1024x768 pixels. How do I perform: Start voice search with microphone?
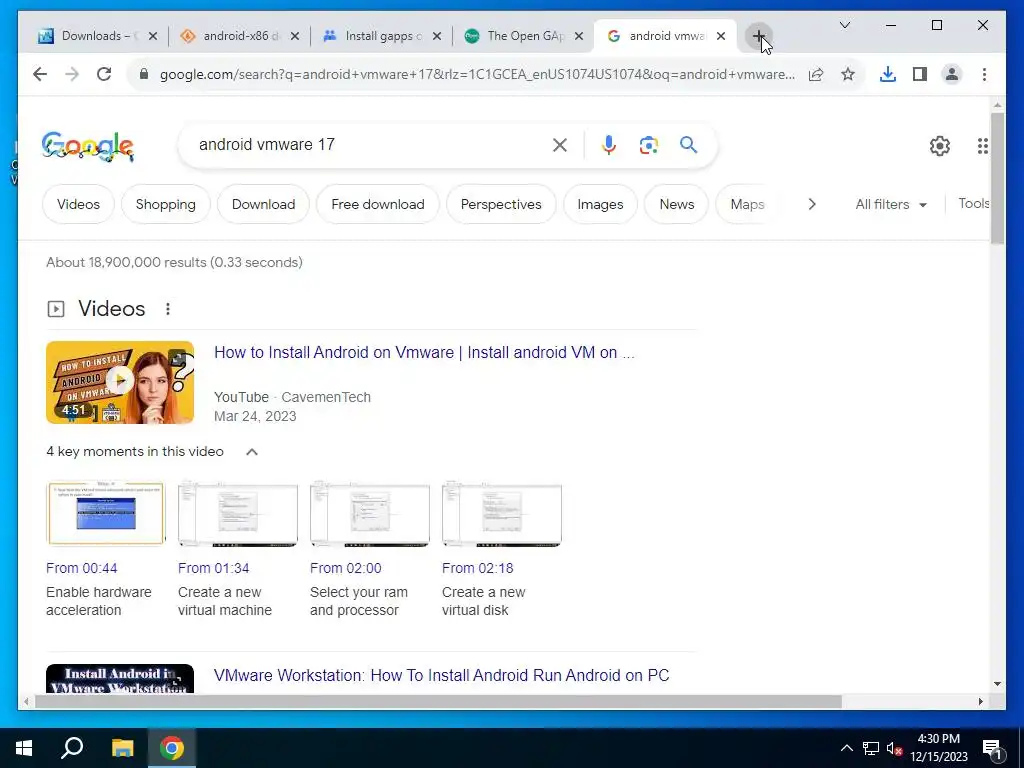coord(609,145)
